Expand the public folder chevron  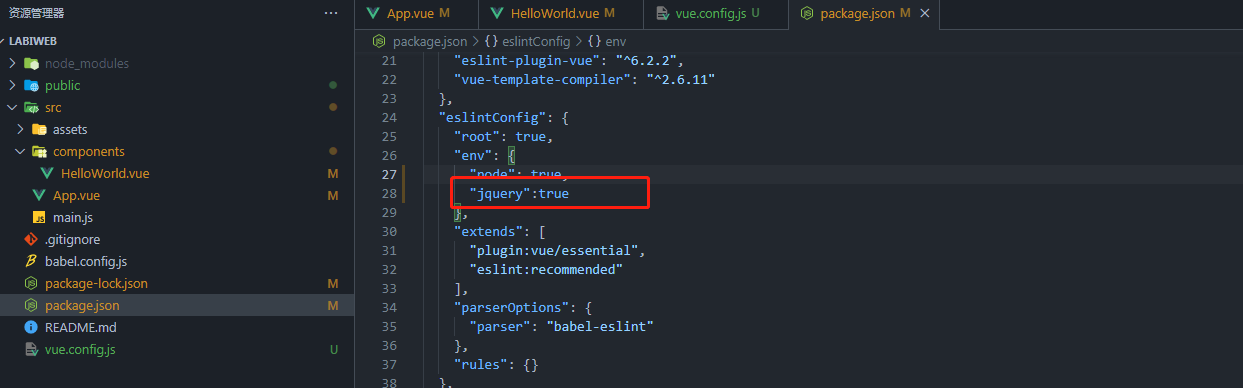click(x=12, y=85)
